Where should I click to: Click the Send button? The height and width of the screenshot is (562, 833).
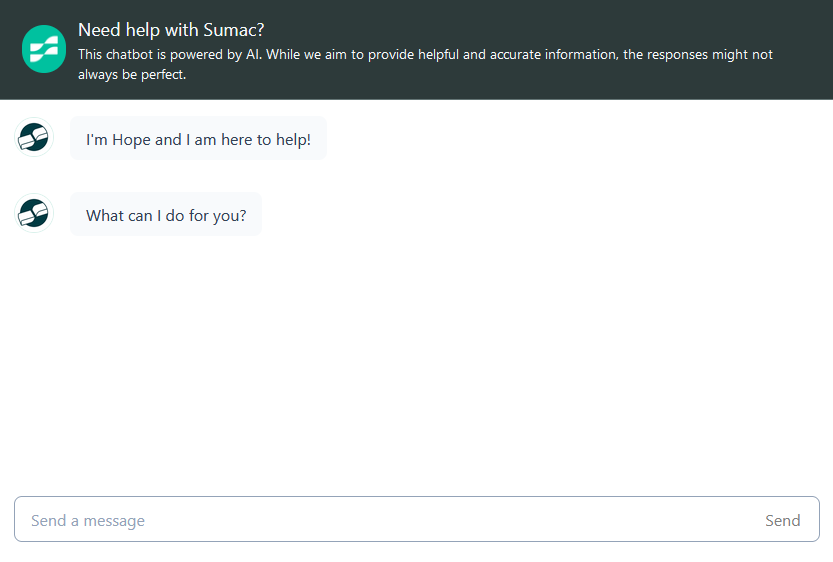(x=782, y=520)
